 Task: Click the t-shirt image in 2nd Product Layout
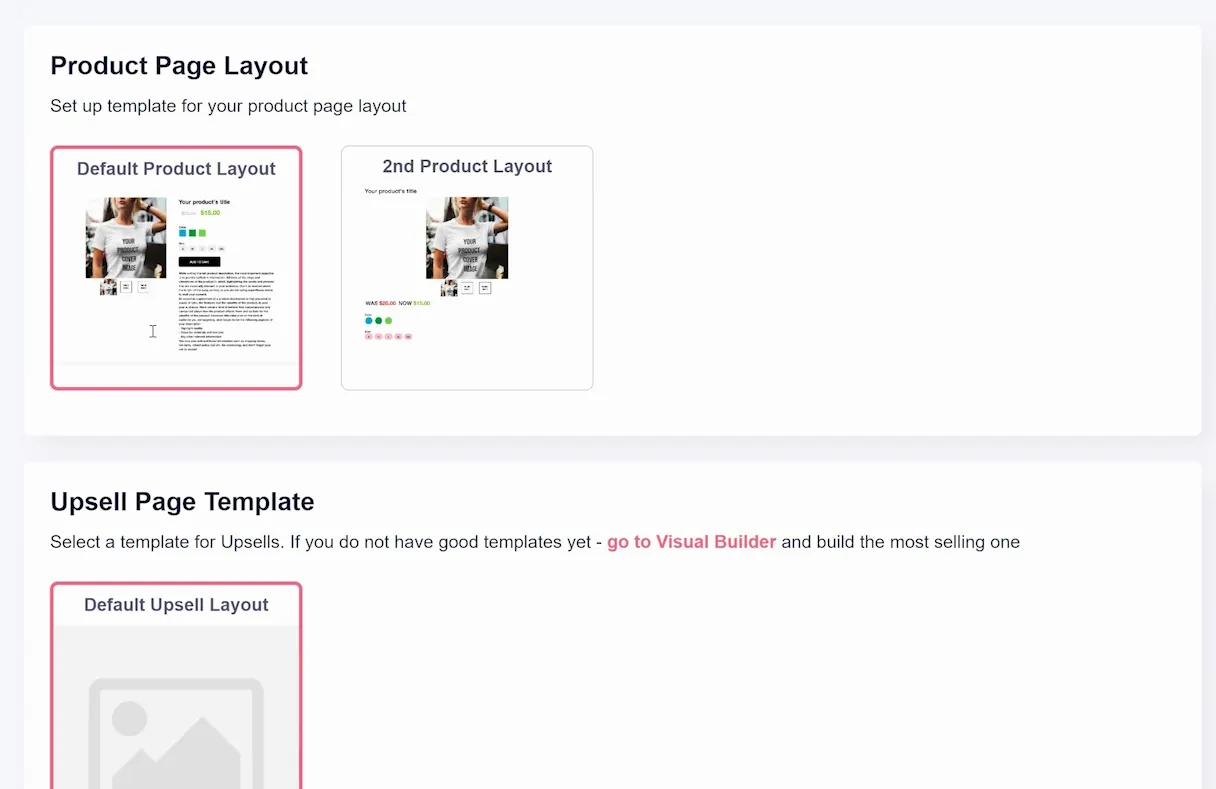click(x=467, y=238)
